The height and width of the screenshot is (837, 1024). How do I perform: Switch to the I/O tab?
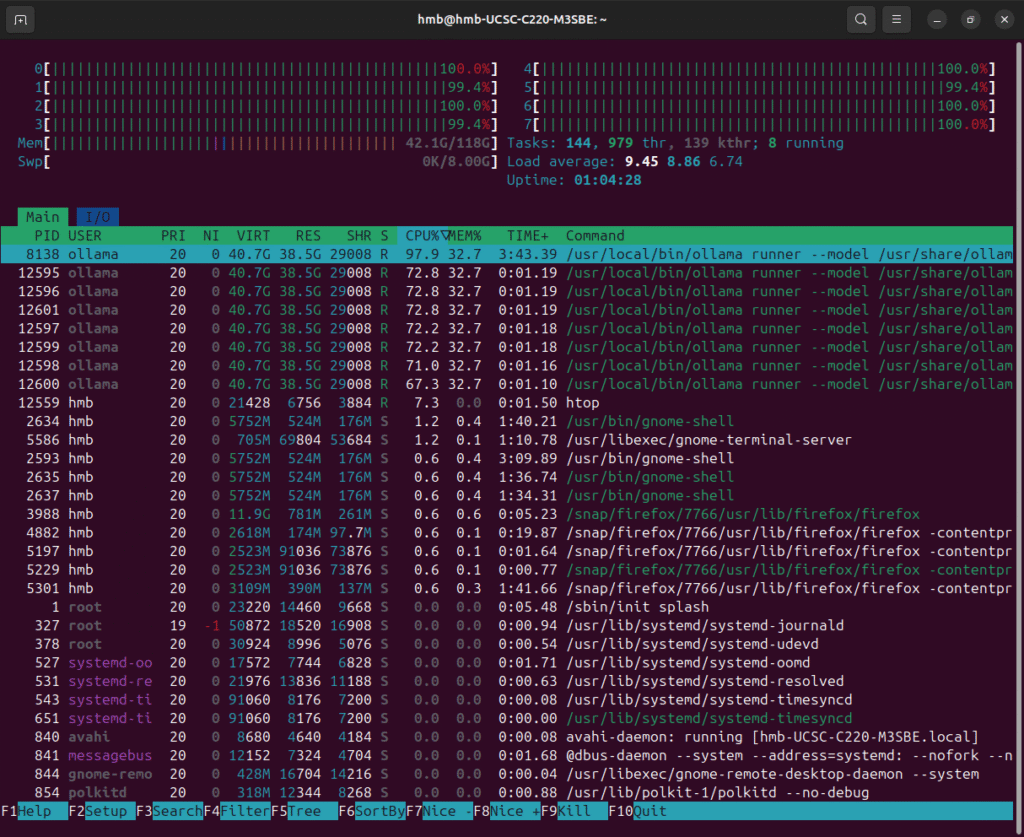97,217
